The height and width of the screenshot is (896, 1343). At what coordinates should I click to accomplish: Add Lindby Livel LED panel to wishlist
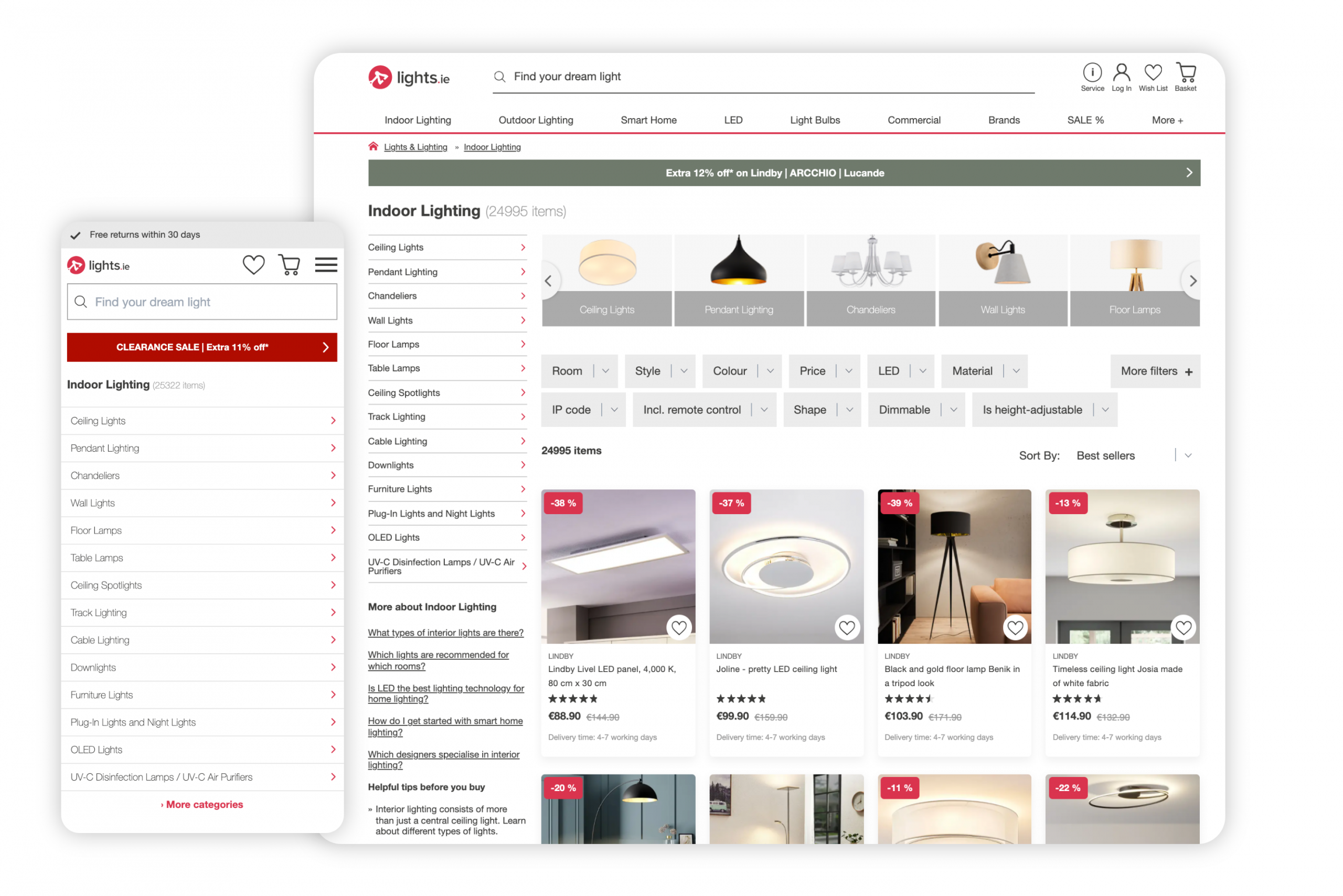[x=679, y=627]
